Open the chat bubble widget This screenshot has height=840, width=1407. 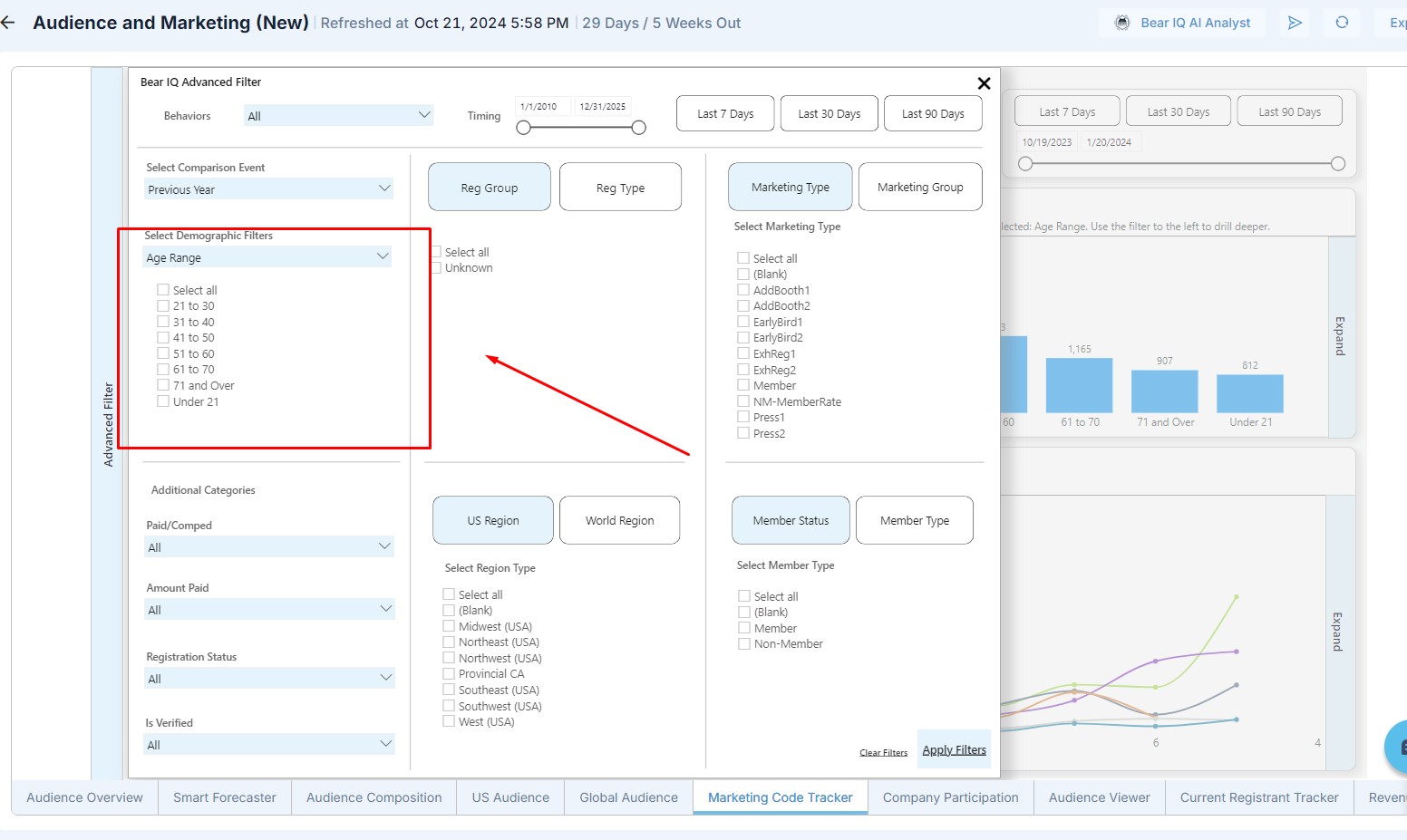(1397, 747)
